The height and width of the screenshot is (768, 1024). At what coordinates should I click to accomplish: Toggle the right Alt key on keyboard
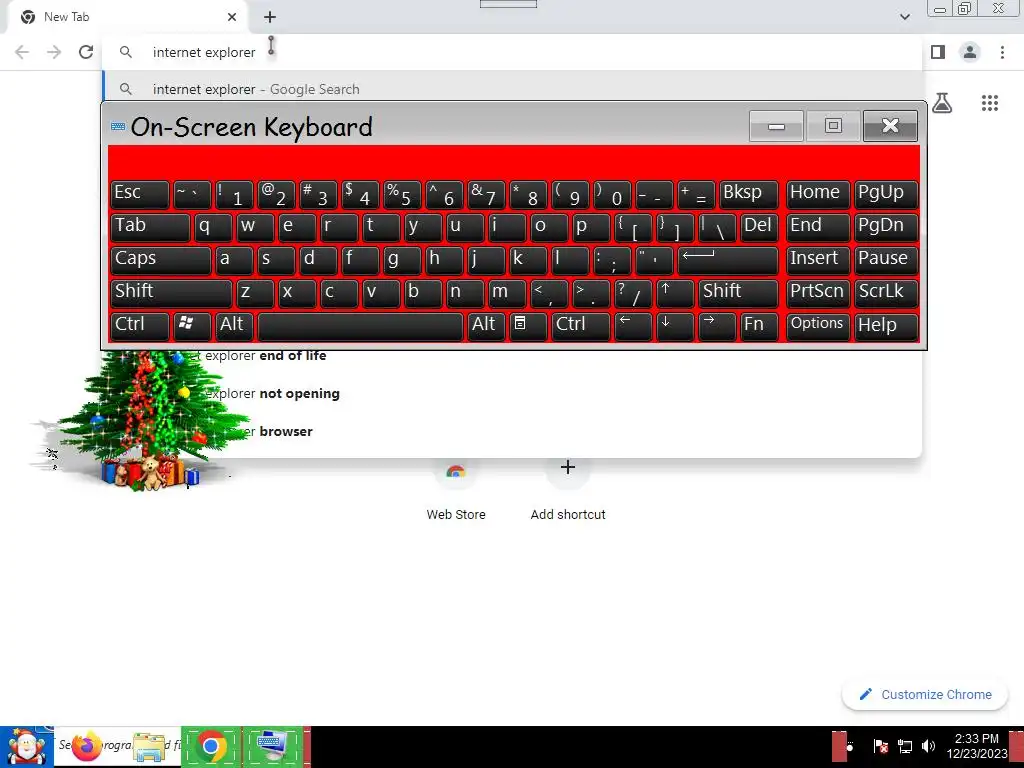pos(486,326)
